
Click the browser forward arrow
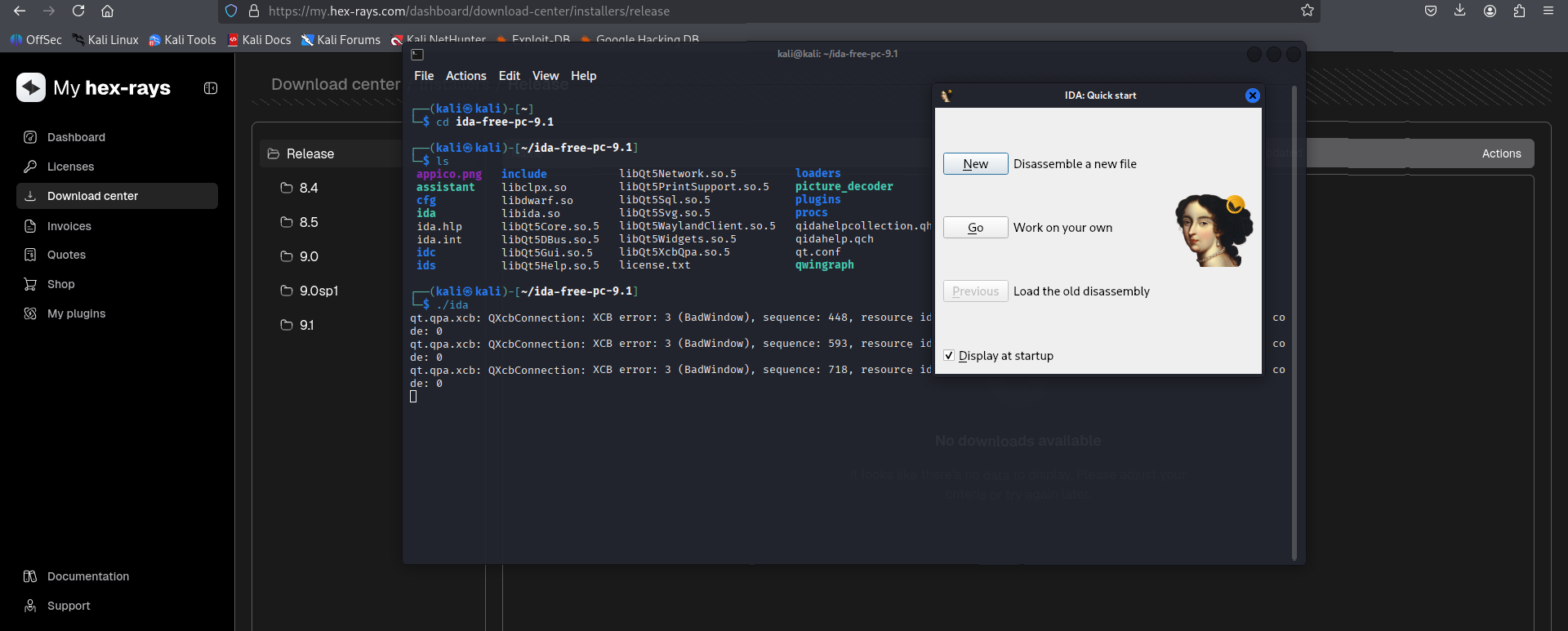click(49, 11)
